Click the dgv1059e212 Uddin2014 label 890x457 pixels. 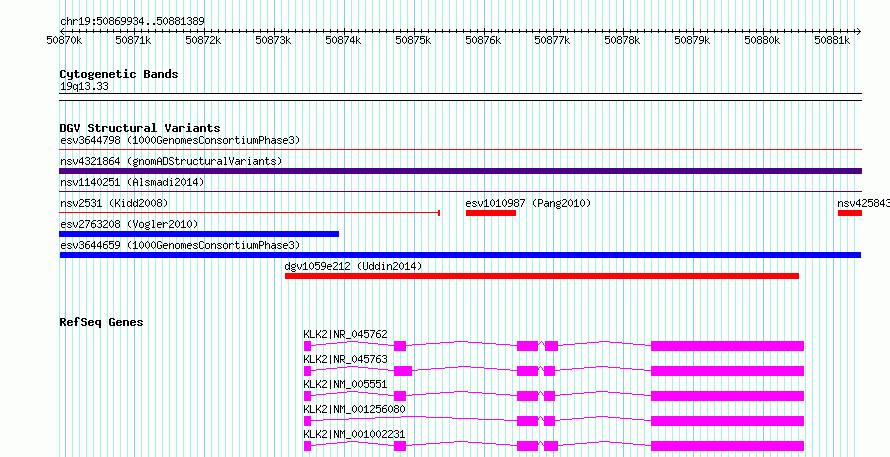(x=353, y=266)
